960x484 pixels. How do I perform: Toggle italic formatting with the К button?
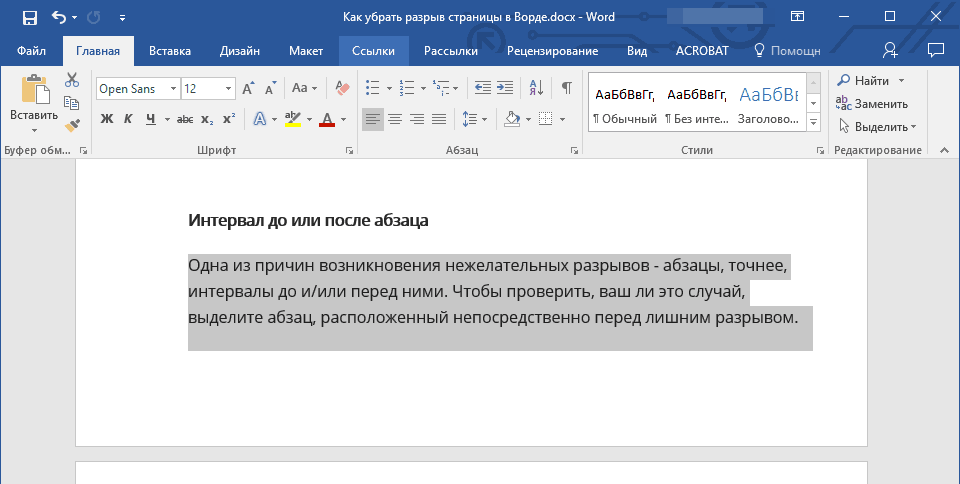128,119
